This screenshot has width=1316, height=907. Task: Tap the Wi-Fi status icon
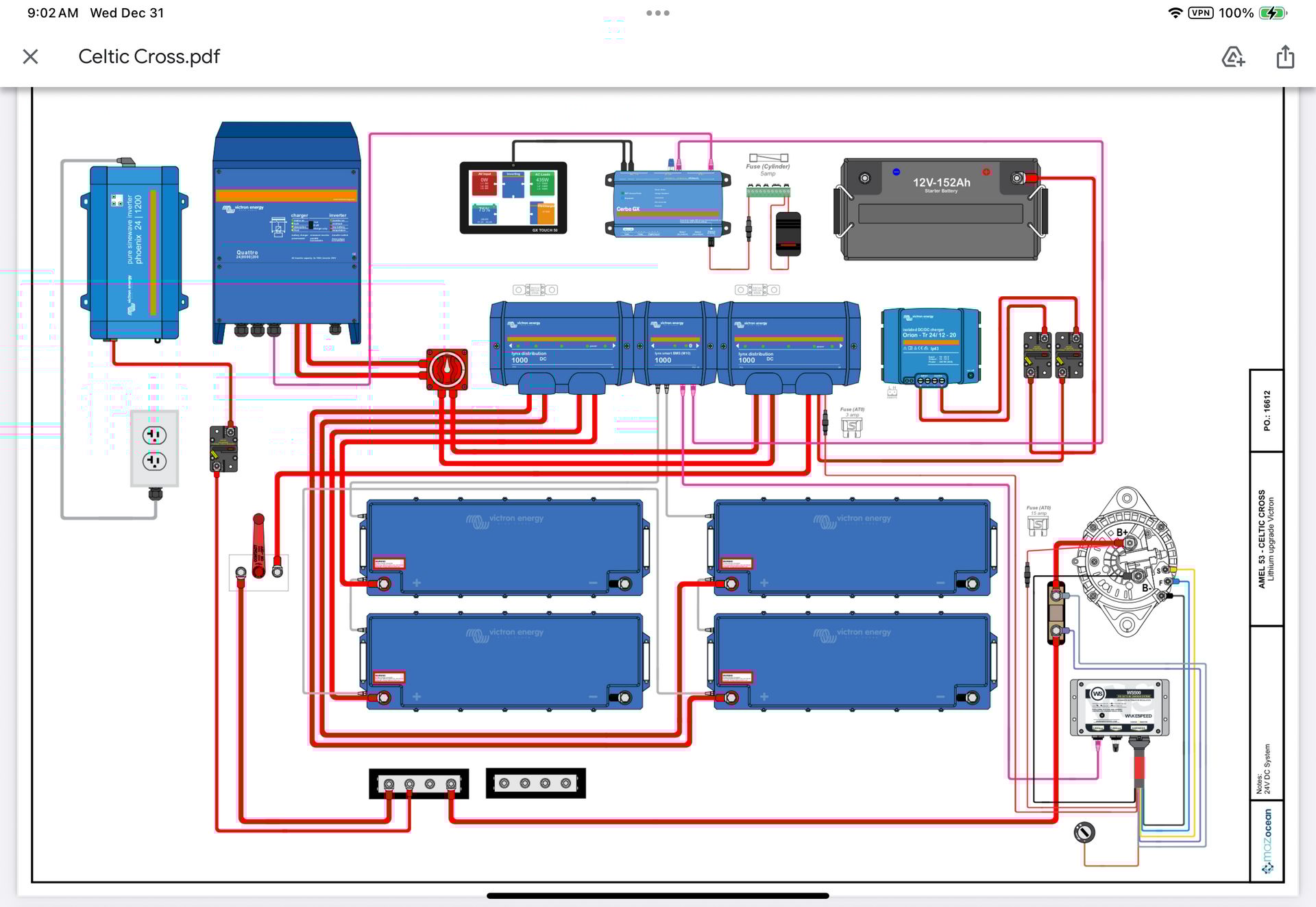[x=1175, y=13]
